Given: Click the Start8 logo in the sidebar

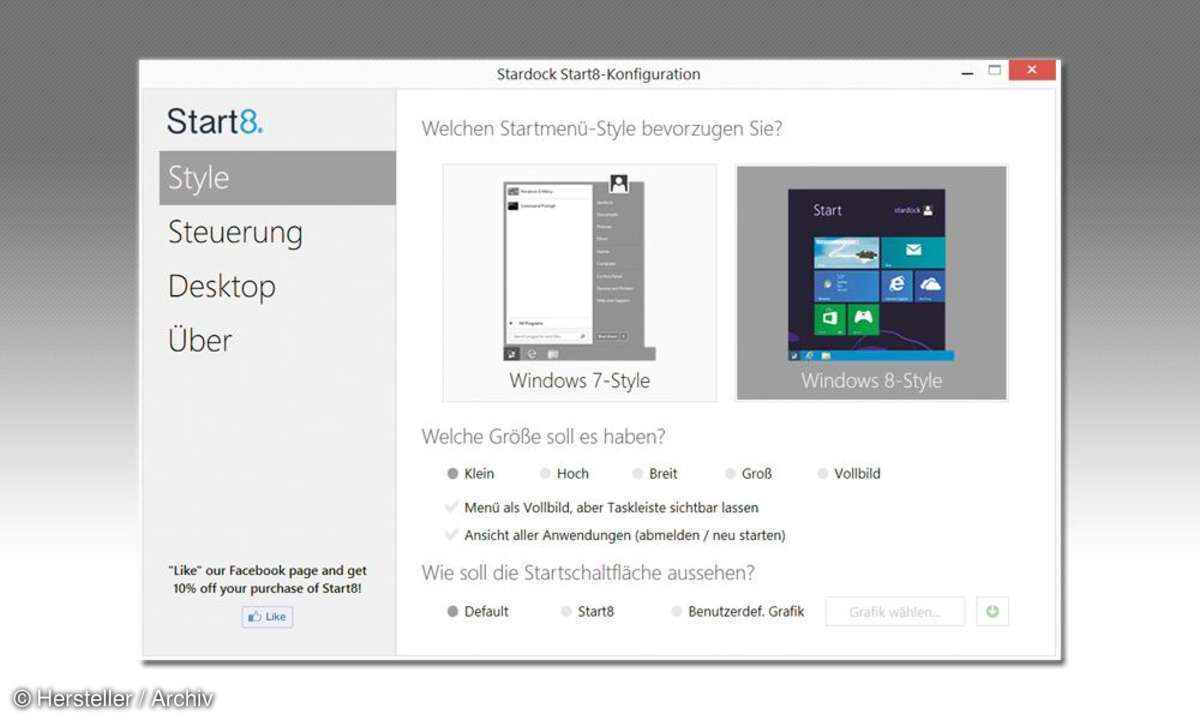Looking at the screenshot, I should point(215,122).
